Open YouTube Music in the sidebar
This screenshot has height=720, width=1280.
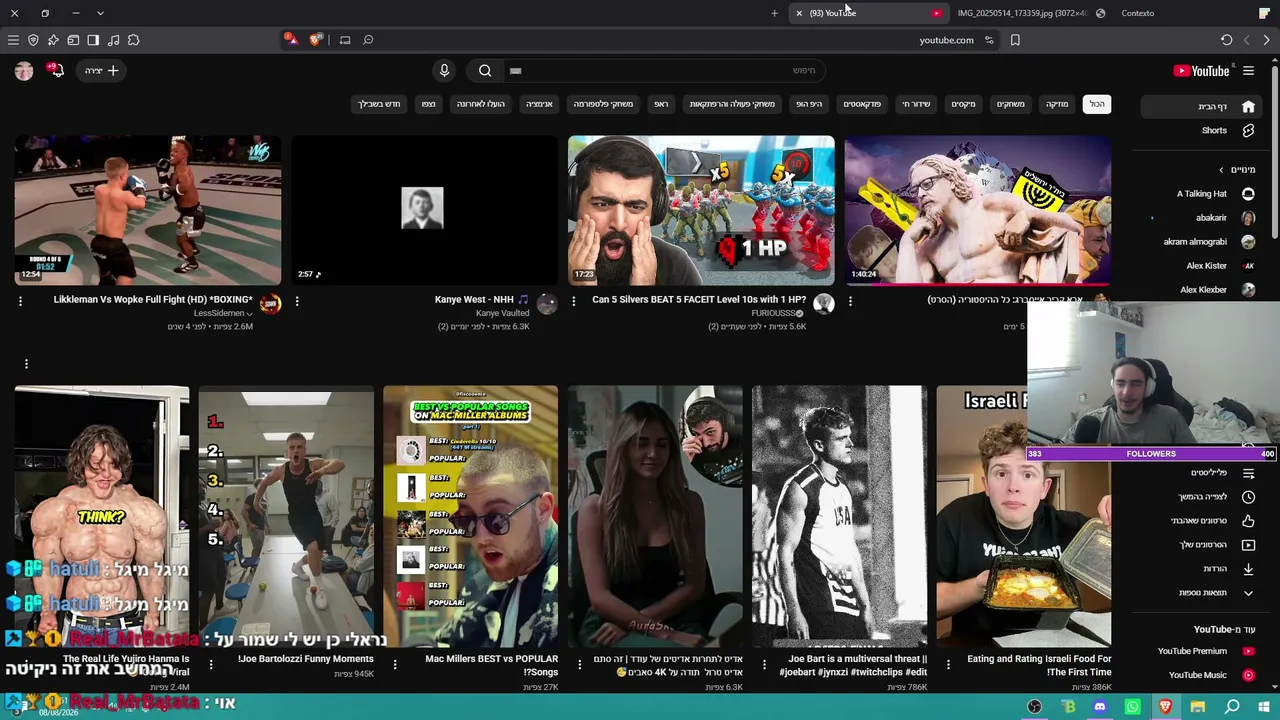pos(1203,675)
